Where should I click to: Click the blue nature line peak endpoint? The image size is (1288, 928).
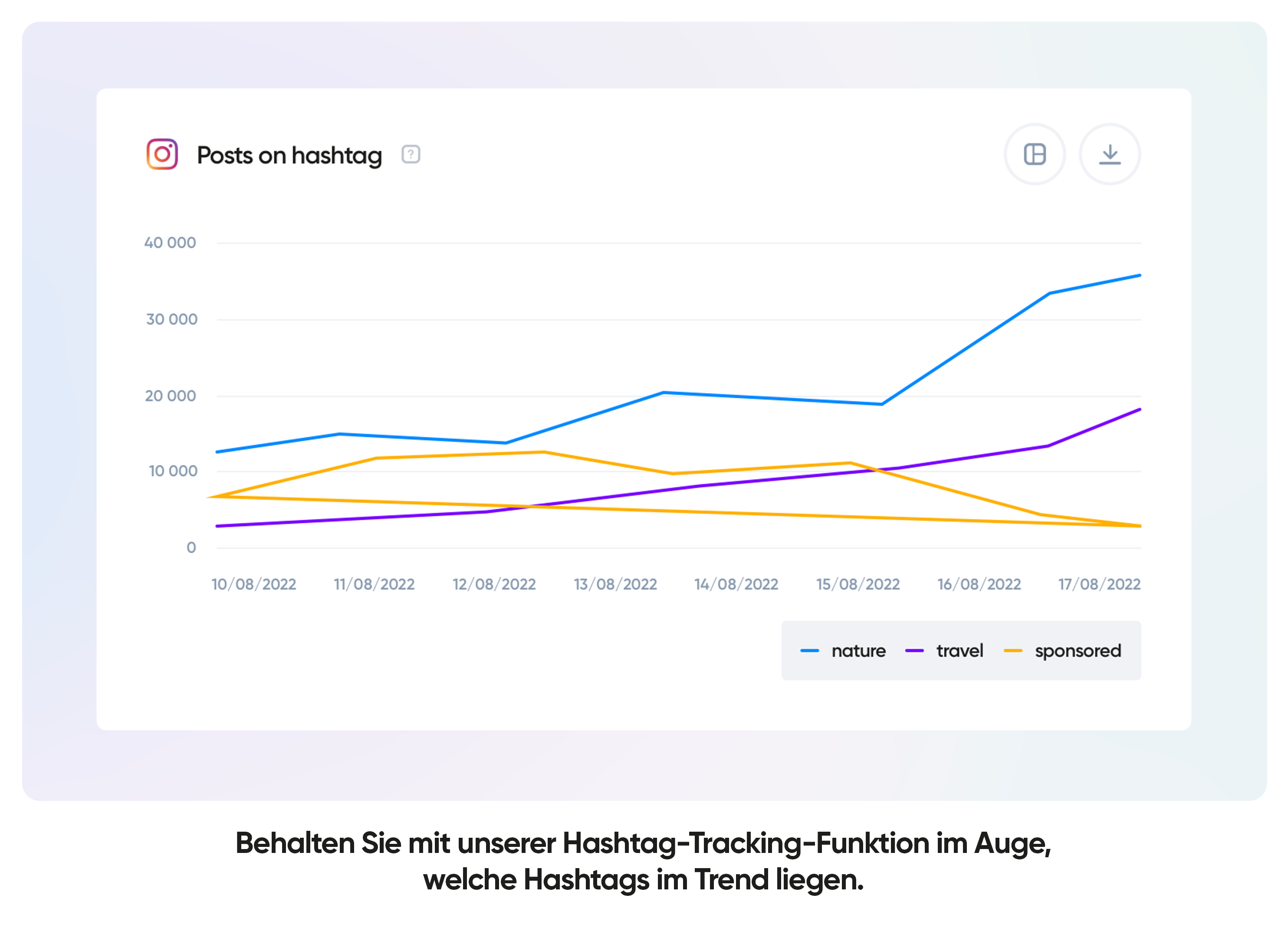1139,276
